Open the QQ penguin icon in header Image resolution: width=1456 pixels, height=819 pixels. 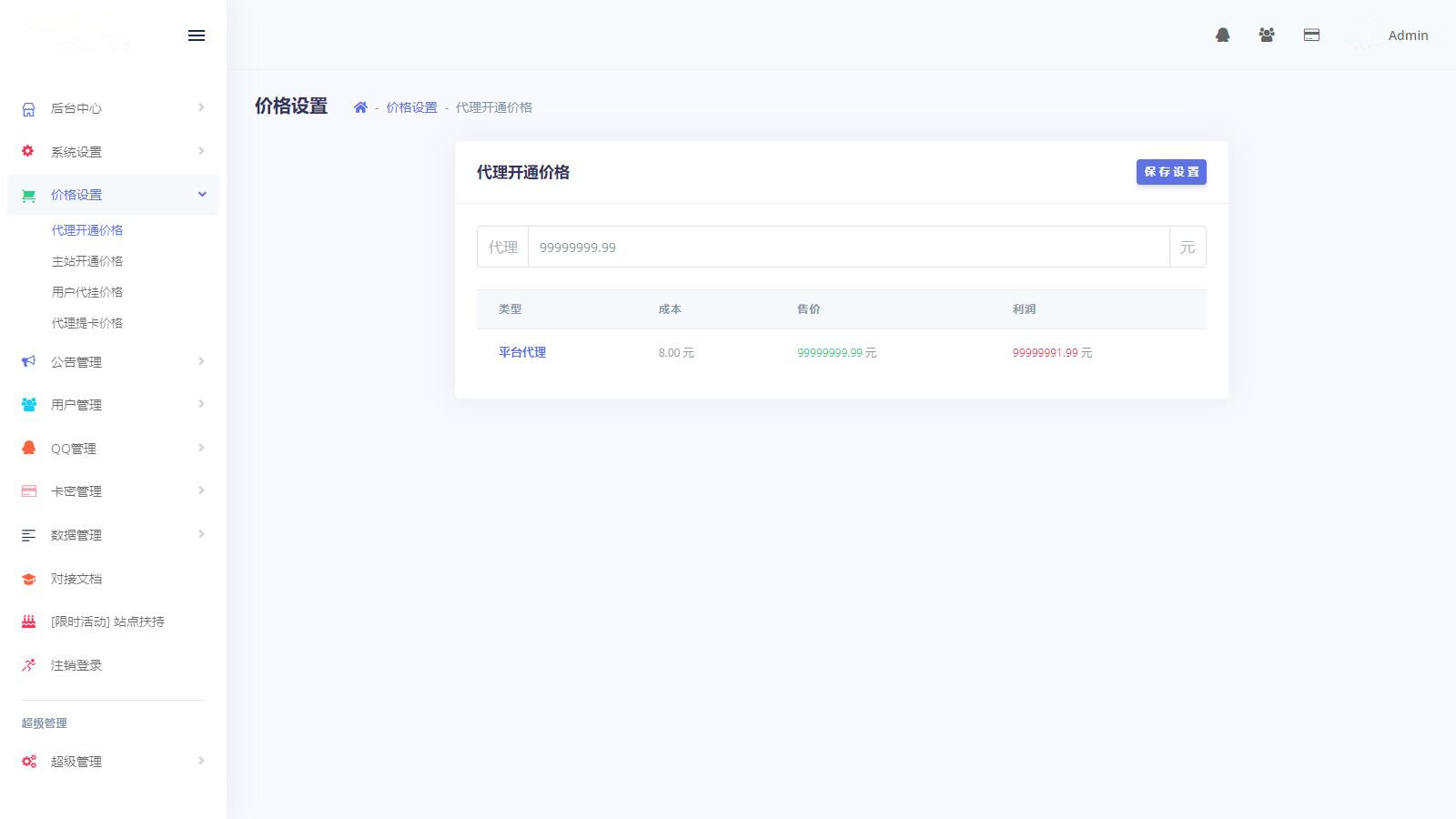coord(1223,35)
